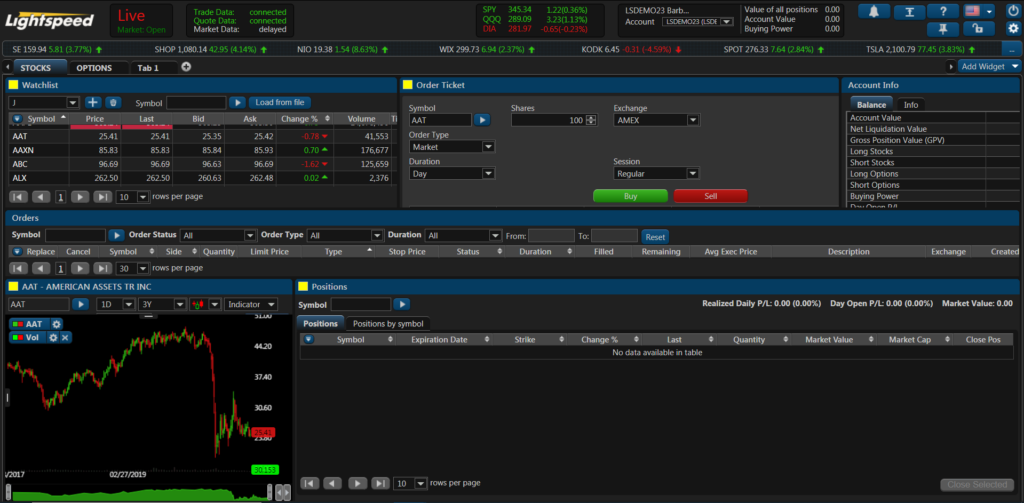1024x503 pixels.
Task: Click the power logout icon
Action: [1013, 11]
